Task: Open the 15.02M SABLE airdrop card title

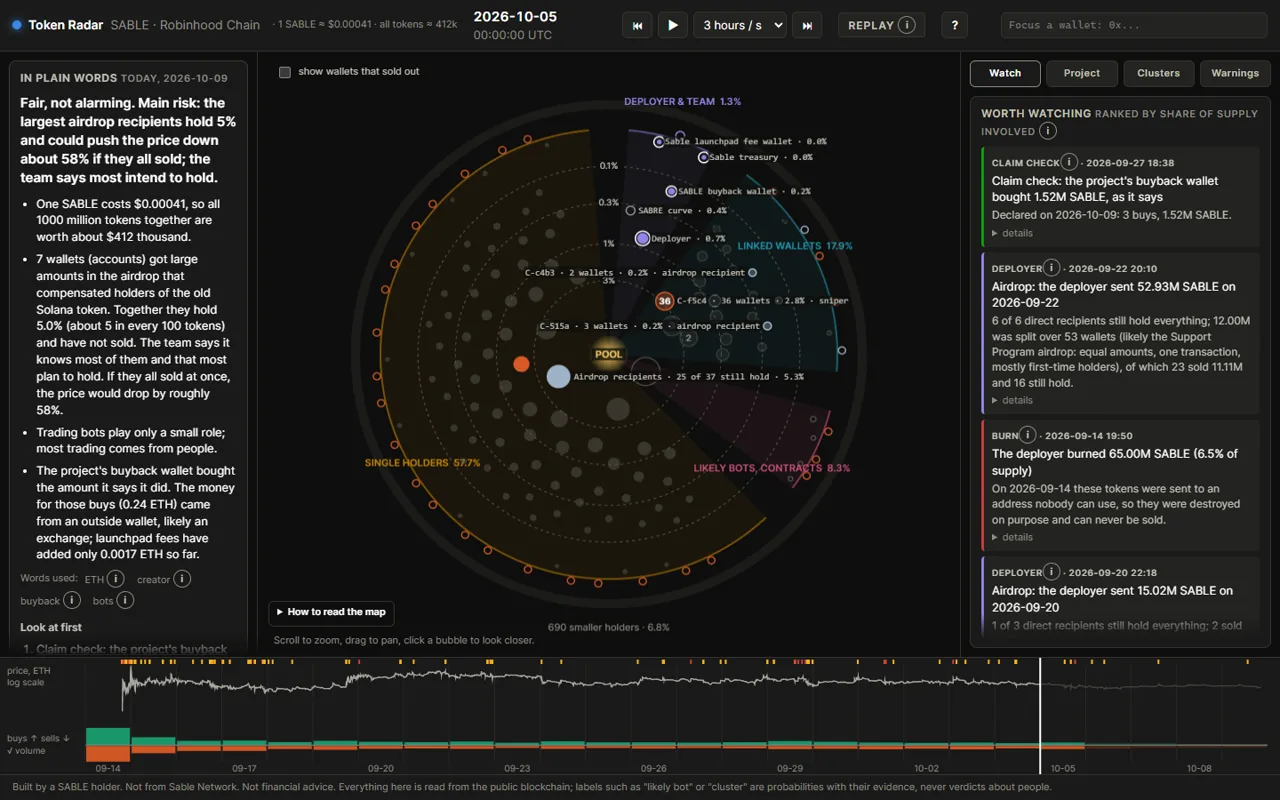Action: coord(1112,598)
